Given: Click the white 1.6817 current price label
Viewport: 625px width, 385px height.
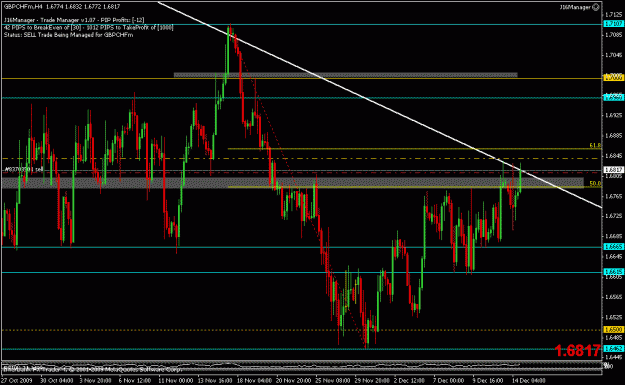Looking at the screenshot, I should (x=614, y=170).
